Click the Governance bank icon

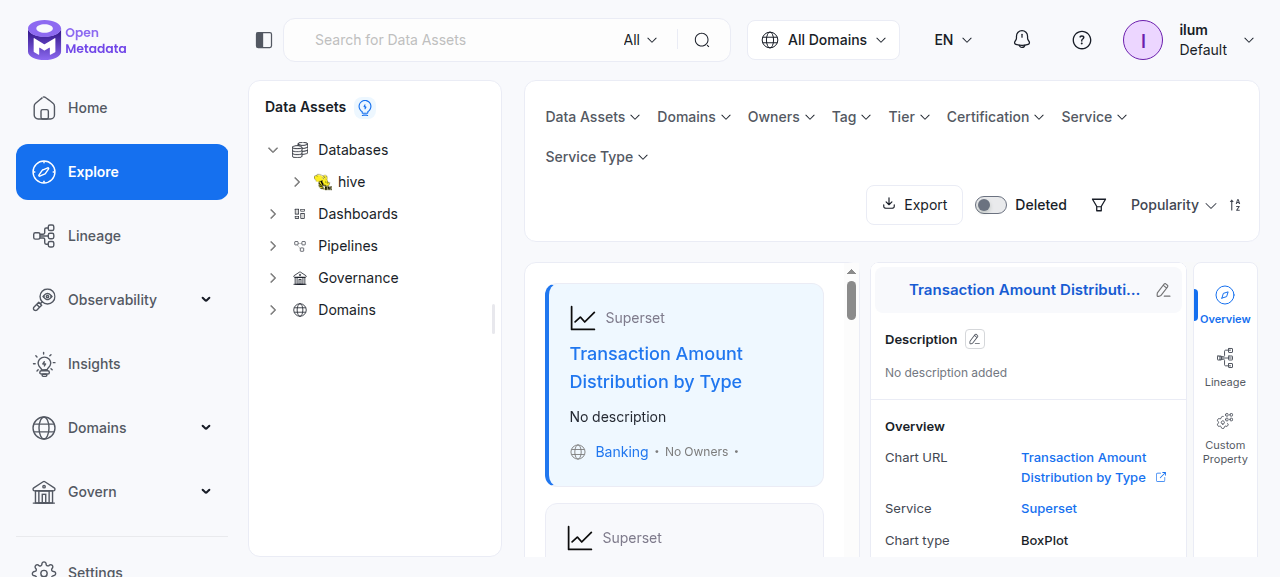(300, 278)
